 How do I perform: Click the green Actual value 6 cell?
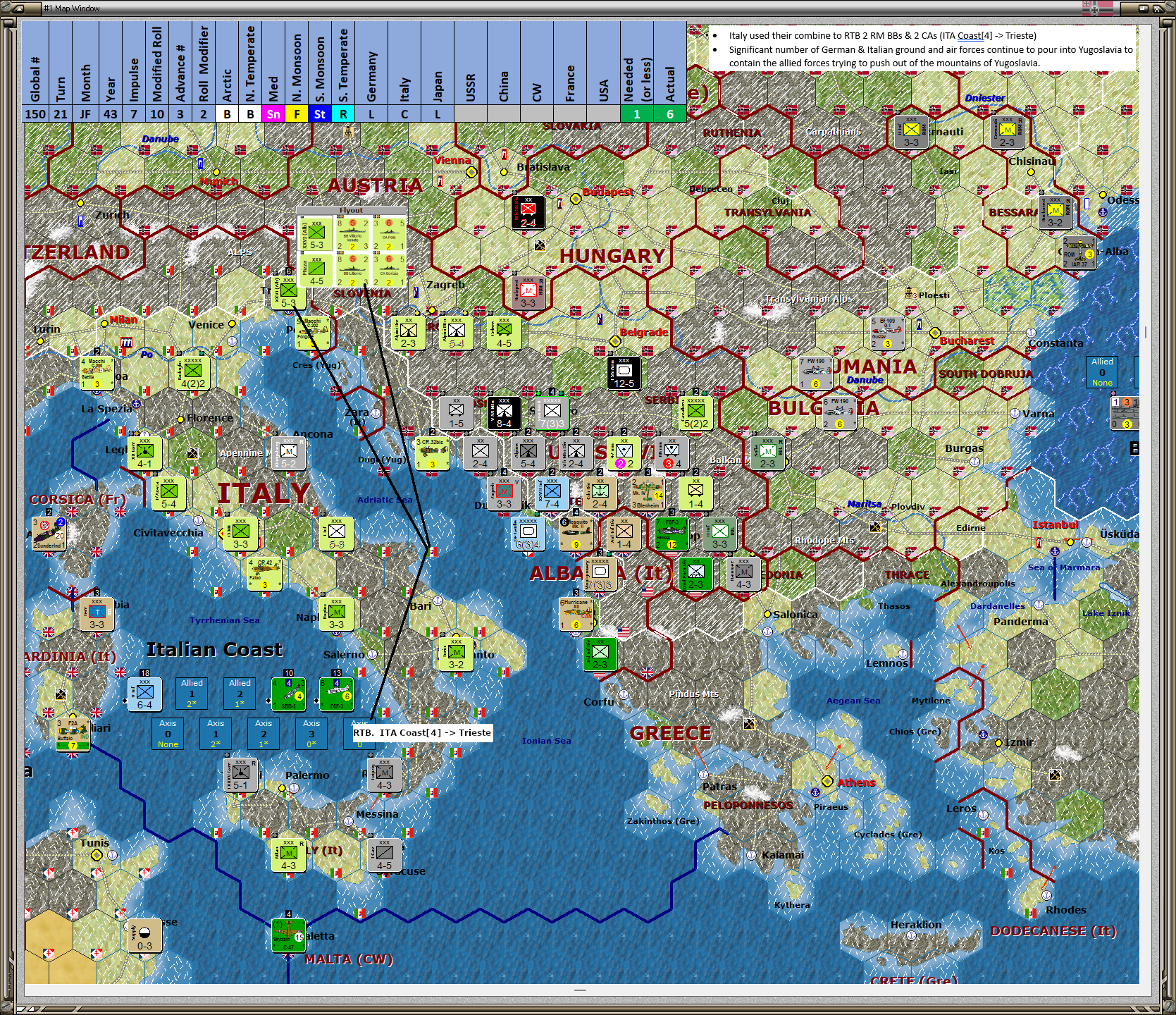tap(670, 114)
